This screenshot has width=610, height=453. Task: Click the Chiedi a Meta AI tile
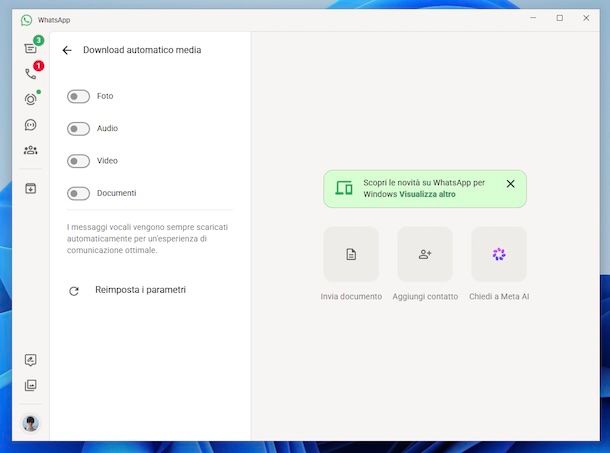(x=499, y=254)
